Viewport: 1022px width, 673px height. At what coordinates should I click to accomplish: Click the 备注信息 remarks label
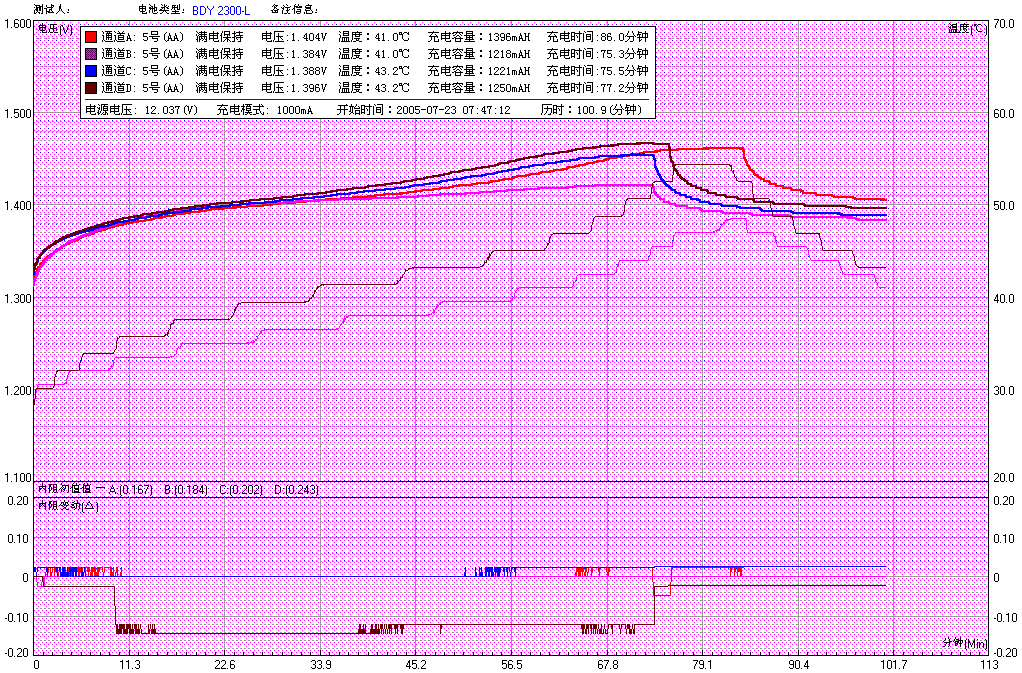(294, 9)
